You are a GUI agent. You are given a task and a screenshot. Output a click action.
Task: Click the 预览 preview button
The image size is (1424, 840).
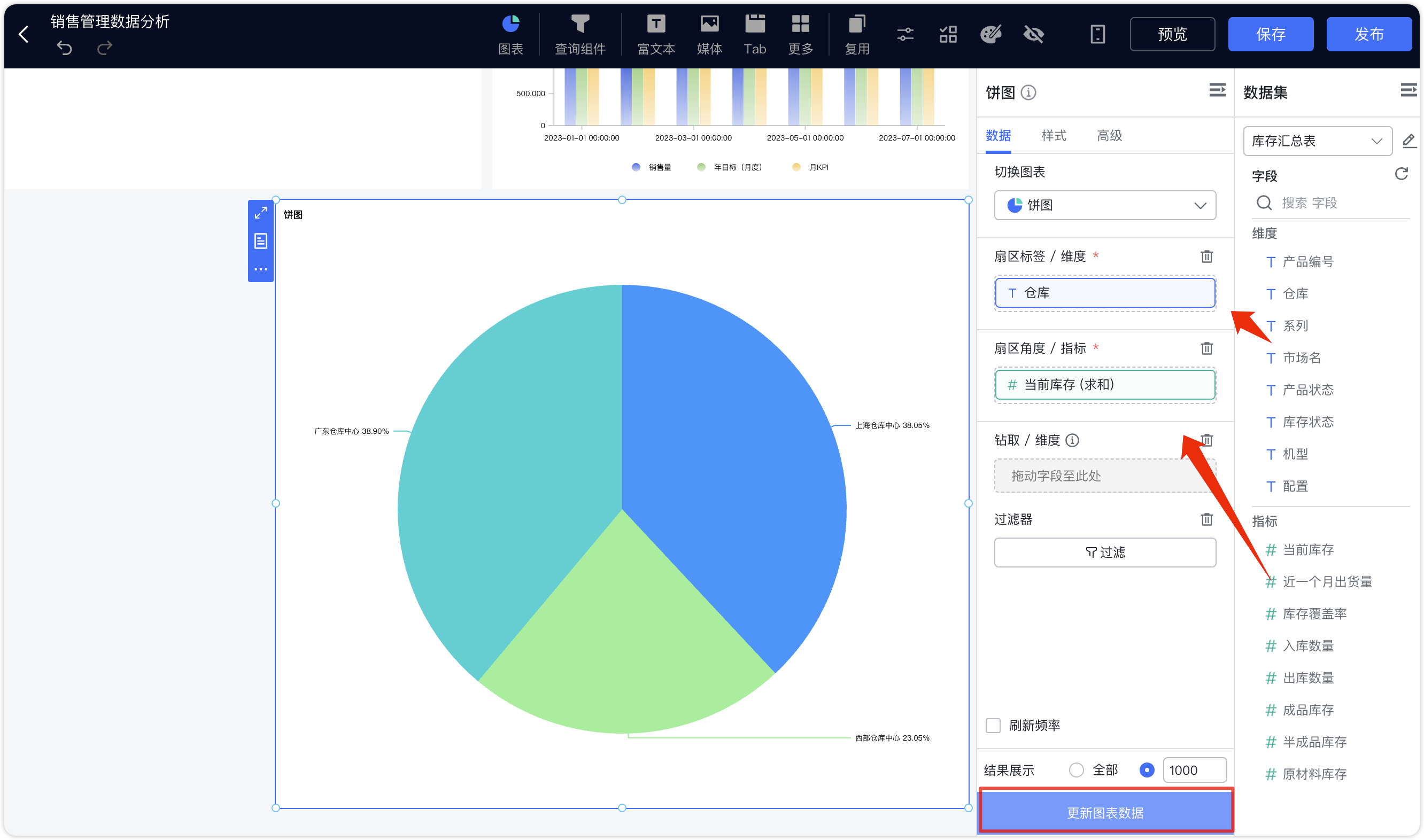[1173, 35]
